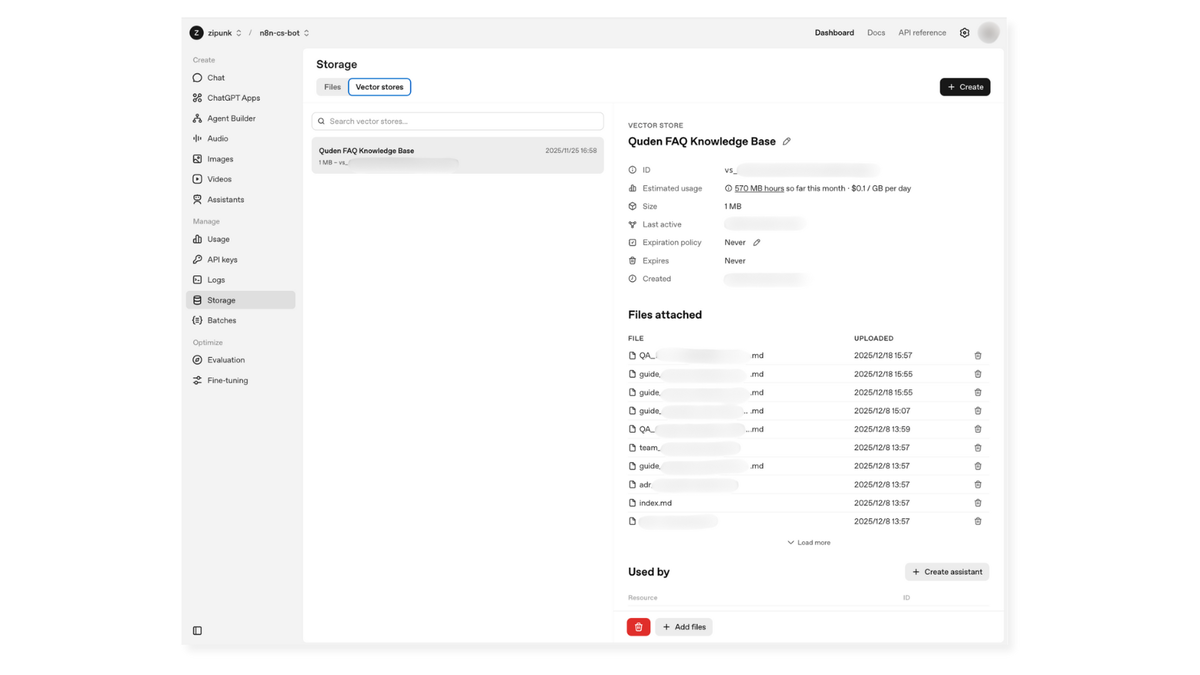Screen dimensions: 1200x675
Task: Select the Vector stores tab
Action: pyautogui.click(x=380, y=87)
